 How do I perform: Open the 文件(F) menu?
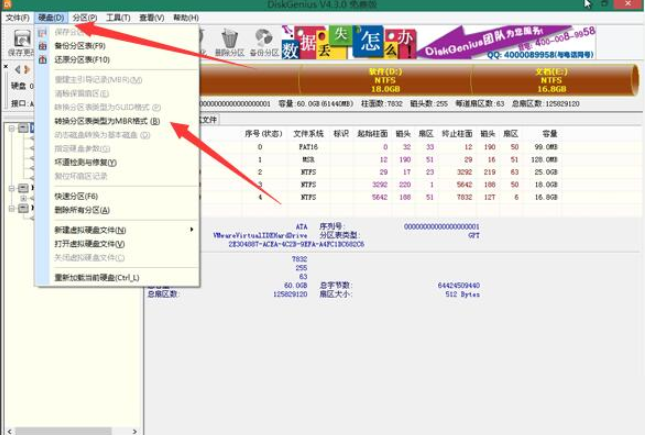click(17, 18)
